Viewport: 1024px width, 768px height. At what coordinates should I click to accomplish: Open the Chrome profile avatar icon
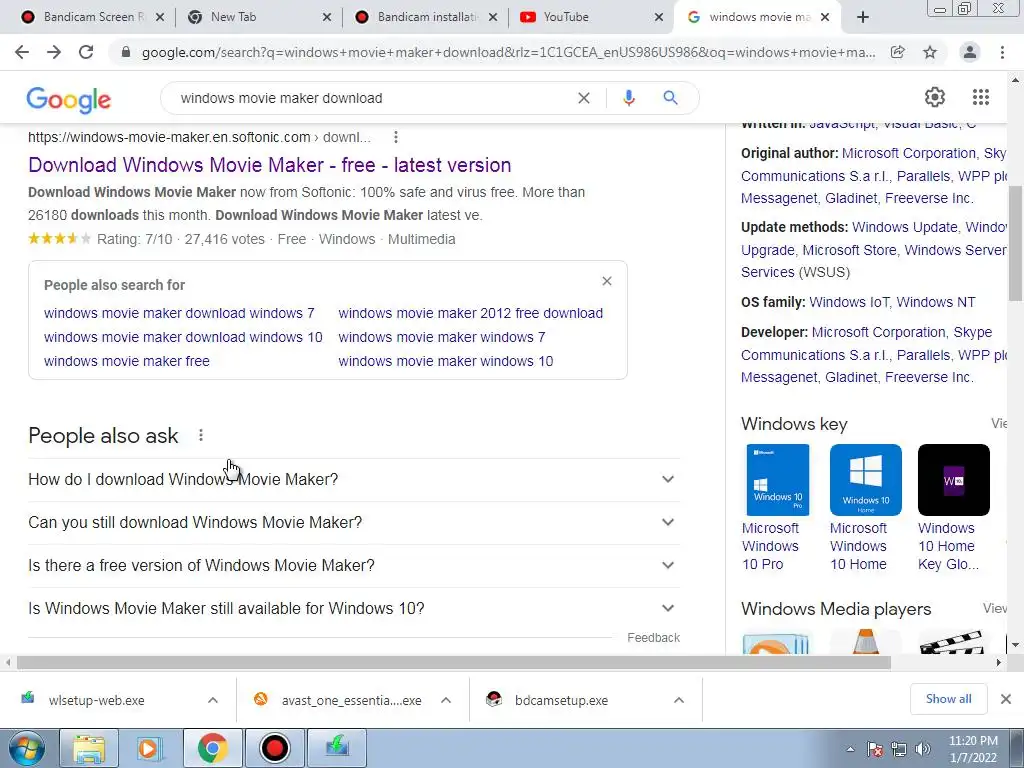970,52
